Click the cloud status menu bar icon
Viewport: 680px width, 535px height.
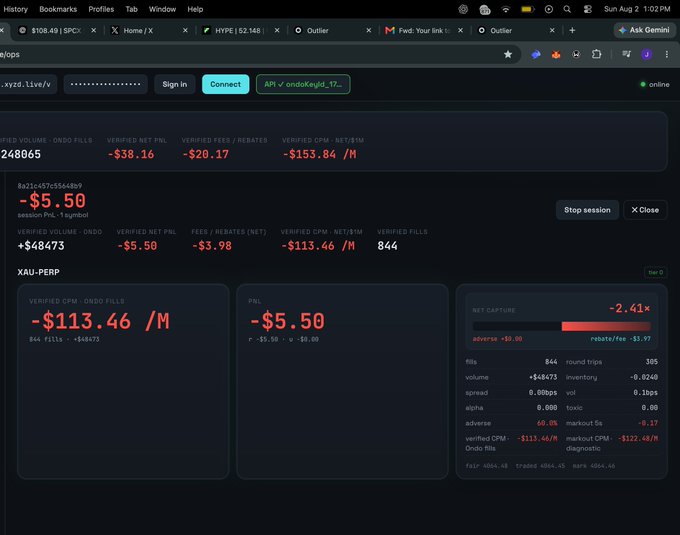click(x=484, y=9)
